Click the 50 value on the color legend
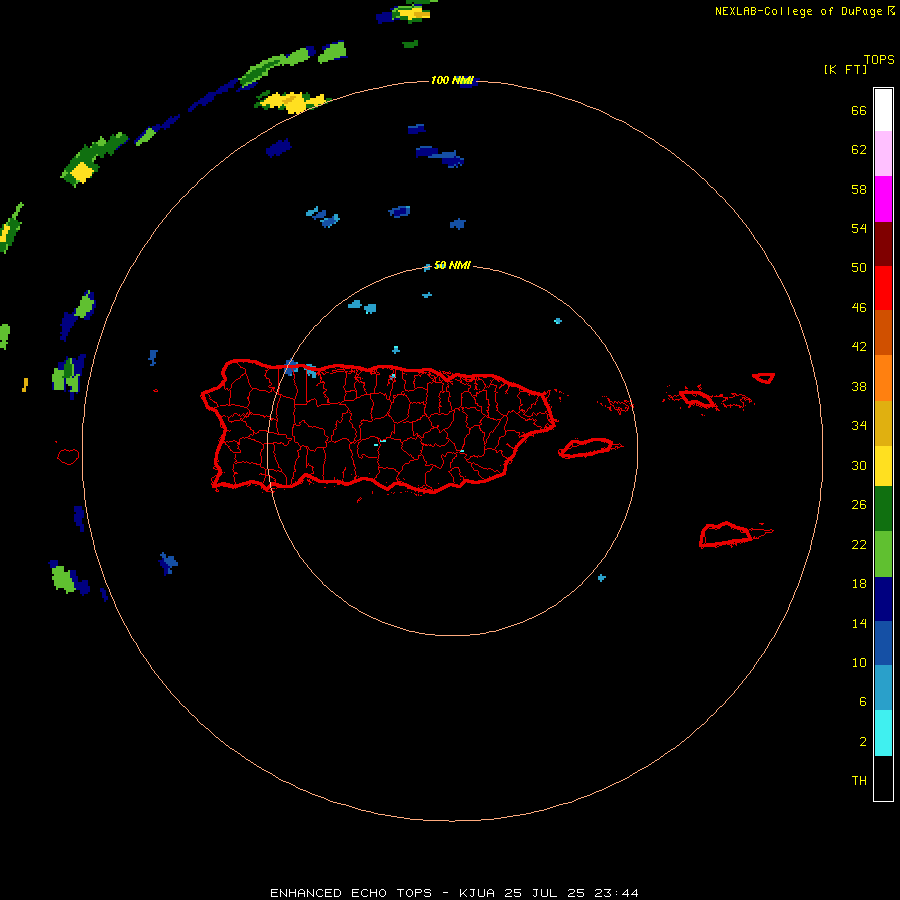Screen dimensions: 900x900 pos(859,267)
